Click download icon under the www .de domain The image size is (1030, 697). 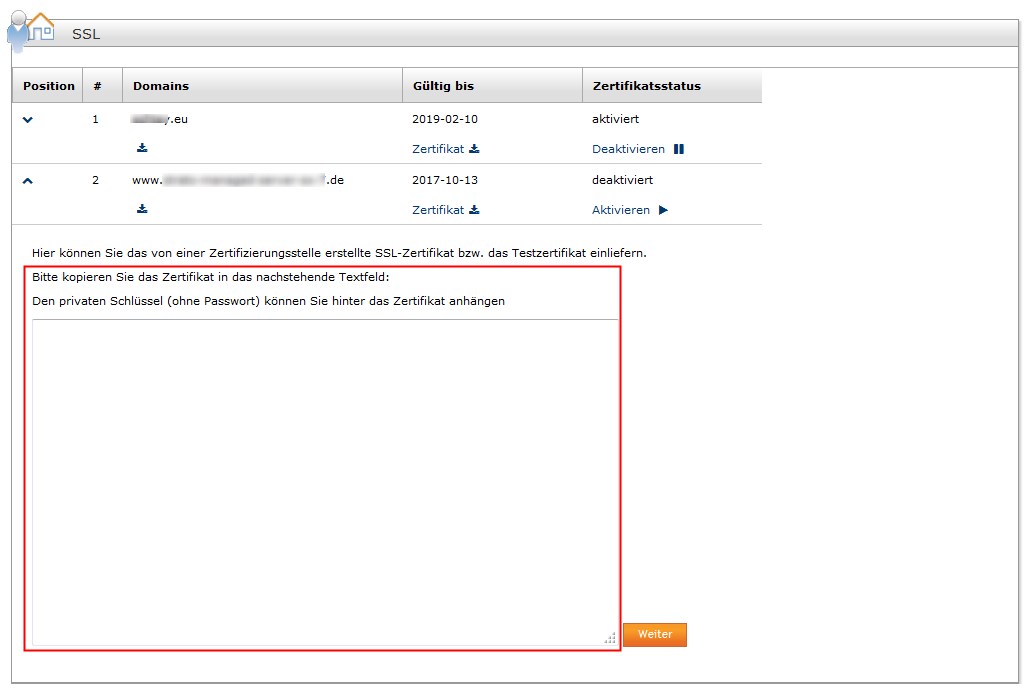point(142,209)
